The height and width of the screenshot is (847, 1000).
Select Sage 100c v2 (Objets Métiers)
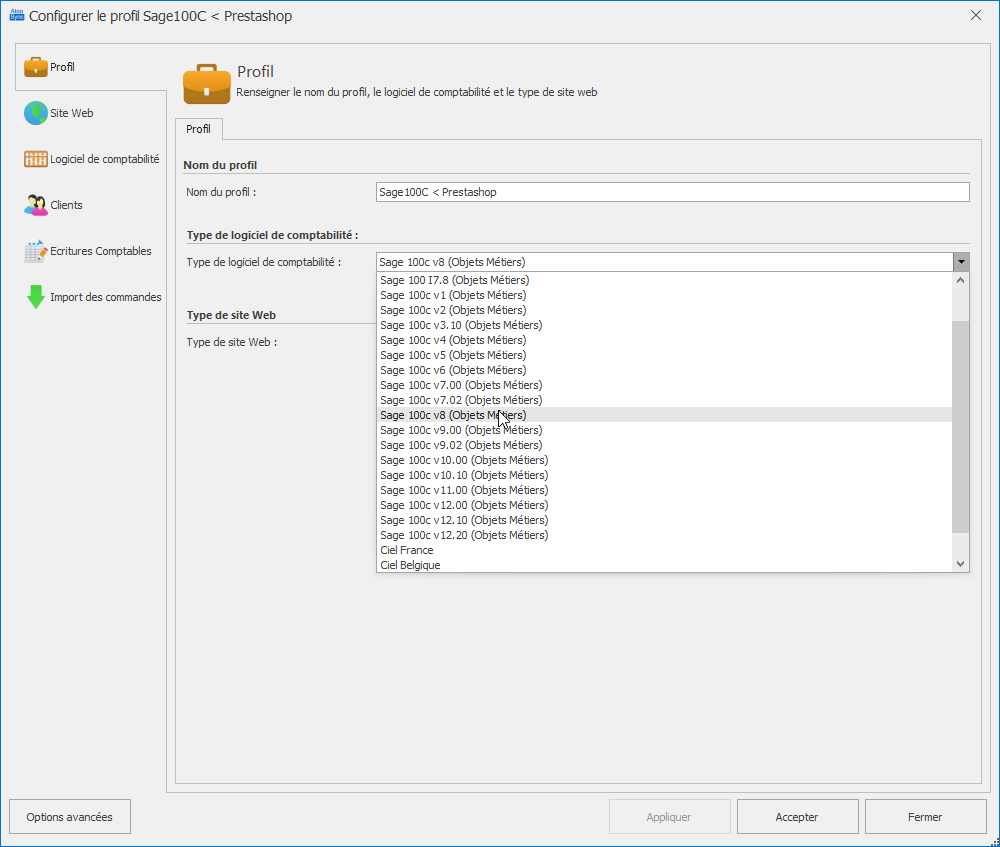coord(664,310)
